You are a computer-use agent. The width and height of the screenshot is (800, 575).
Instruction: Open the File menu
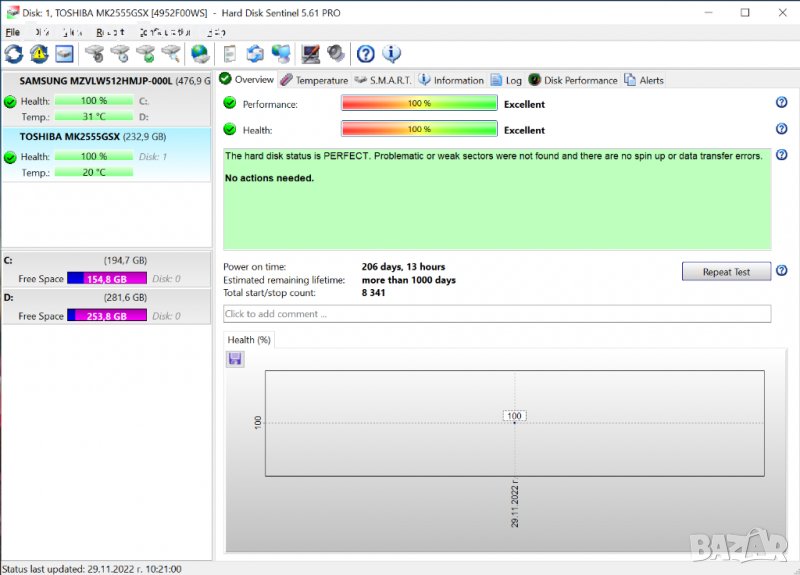coord(13,32)
